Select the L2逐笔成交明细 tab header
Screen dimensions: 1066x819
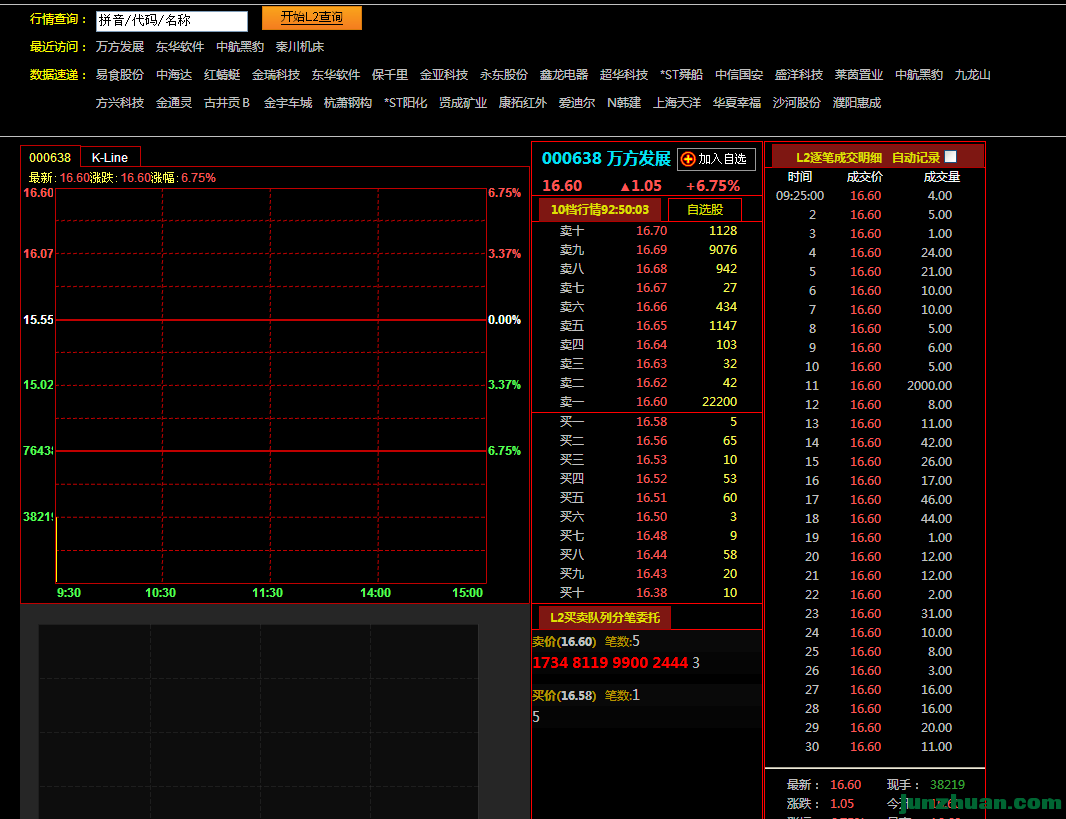click(839, 158)
